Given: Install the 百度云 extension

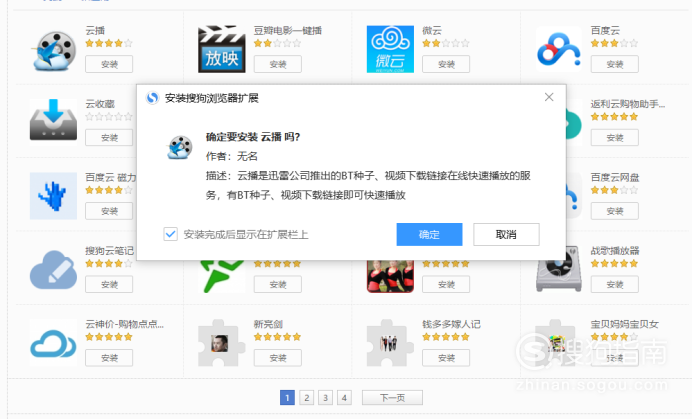Looking at the screenshot, I should (x=615, y=64).
